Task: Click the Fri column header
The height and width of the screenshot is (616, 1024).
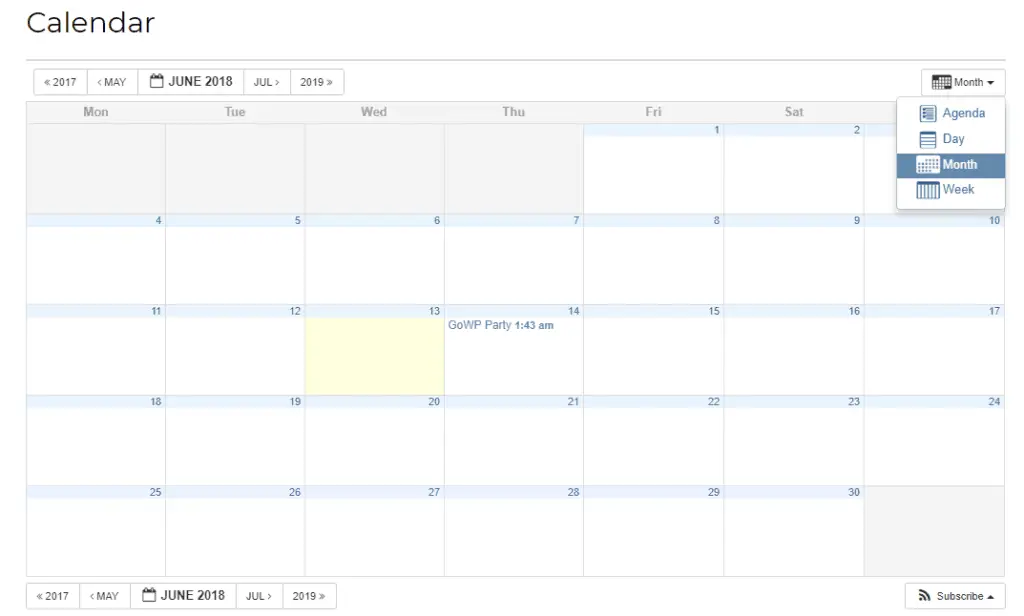Action: [x=654, y=112]
